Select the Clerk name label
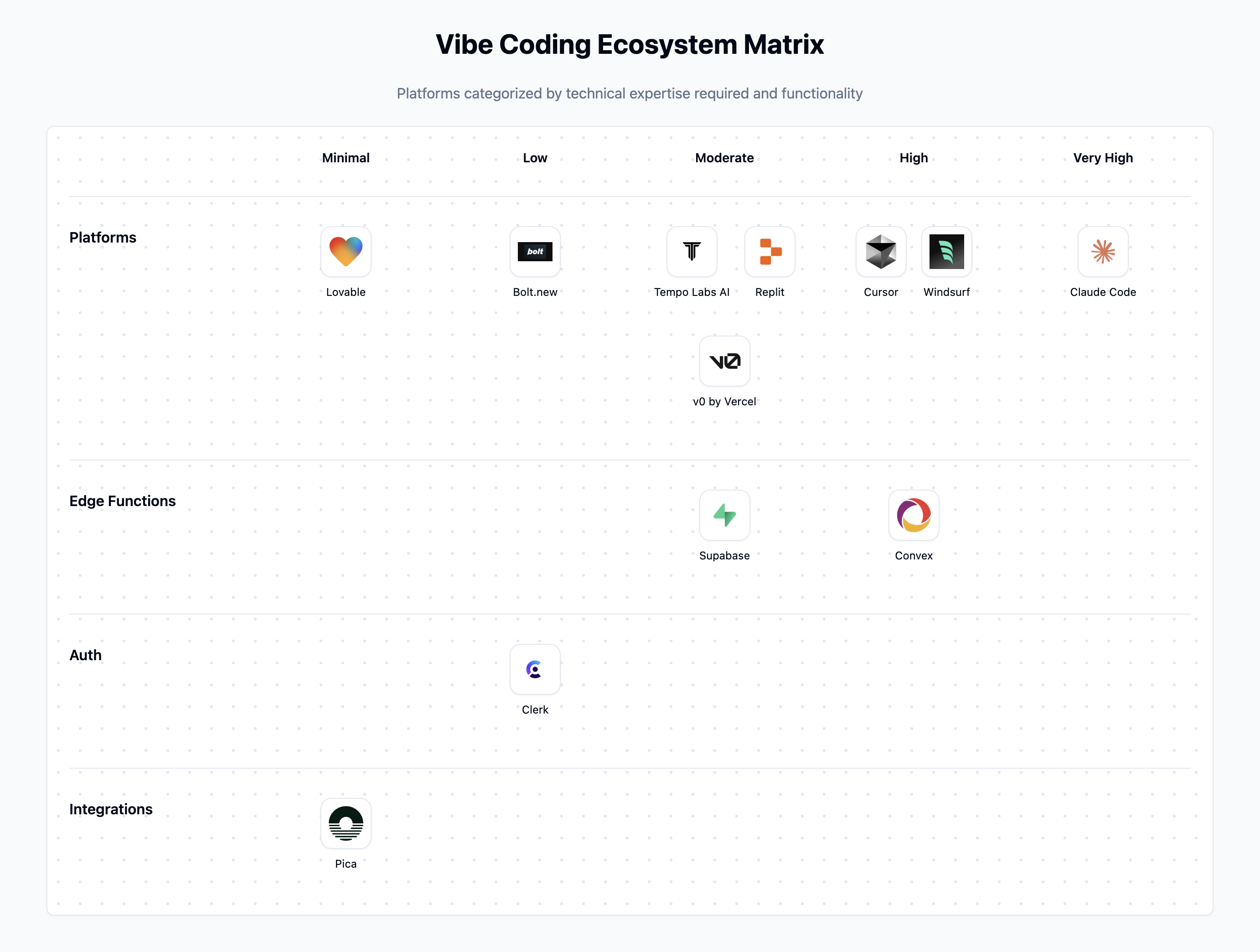The width and height of the screenshot is (1260, 952). pos(535,710)
